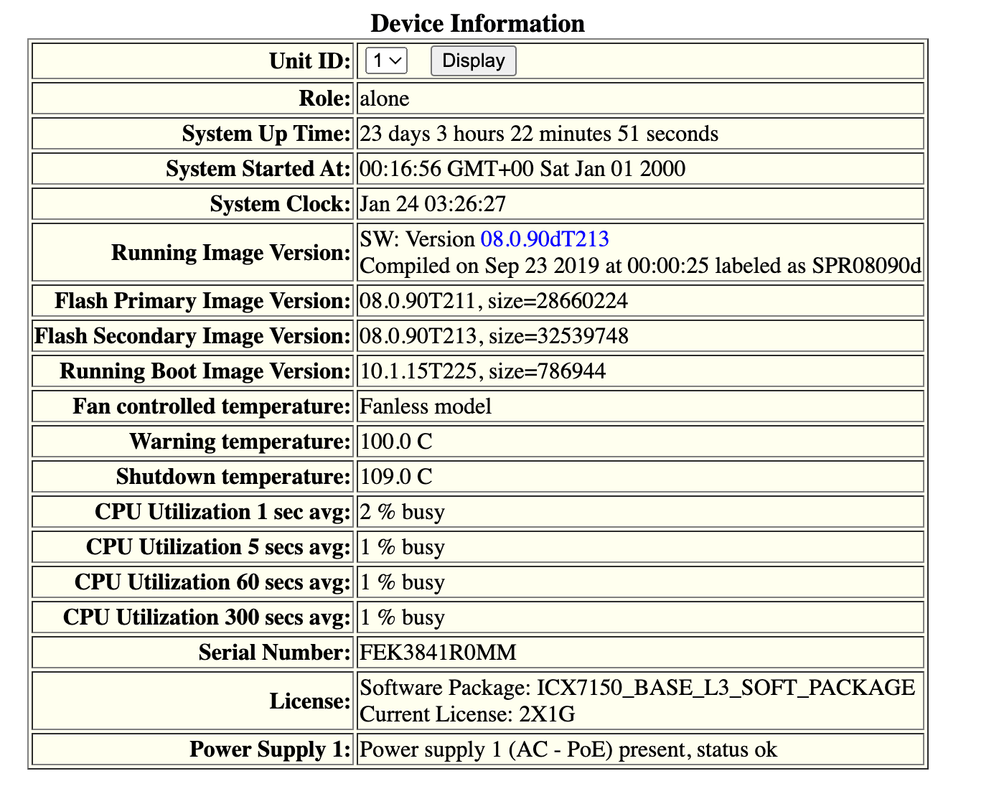Click the 'Compiled on Sep 23 2019' line

[639, 266]
